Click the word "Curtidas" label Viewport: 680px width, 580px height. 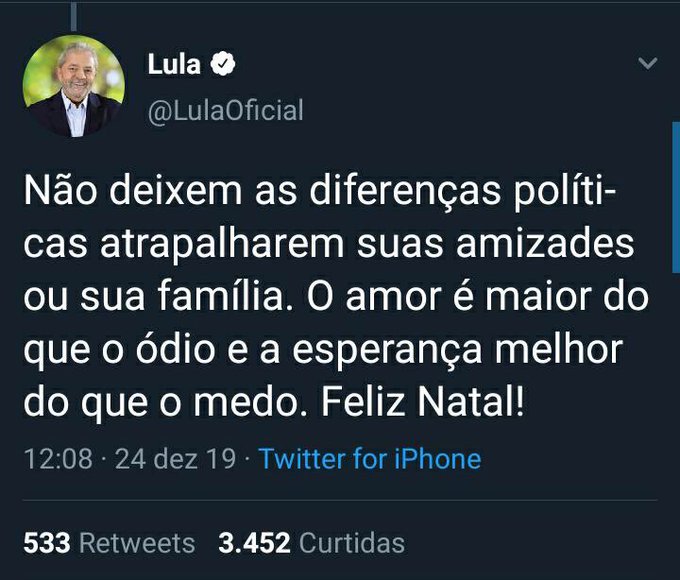click(x=352, y=543)
